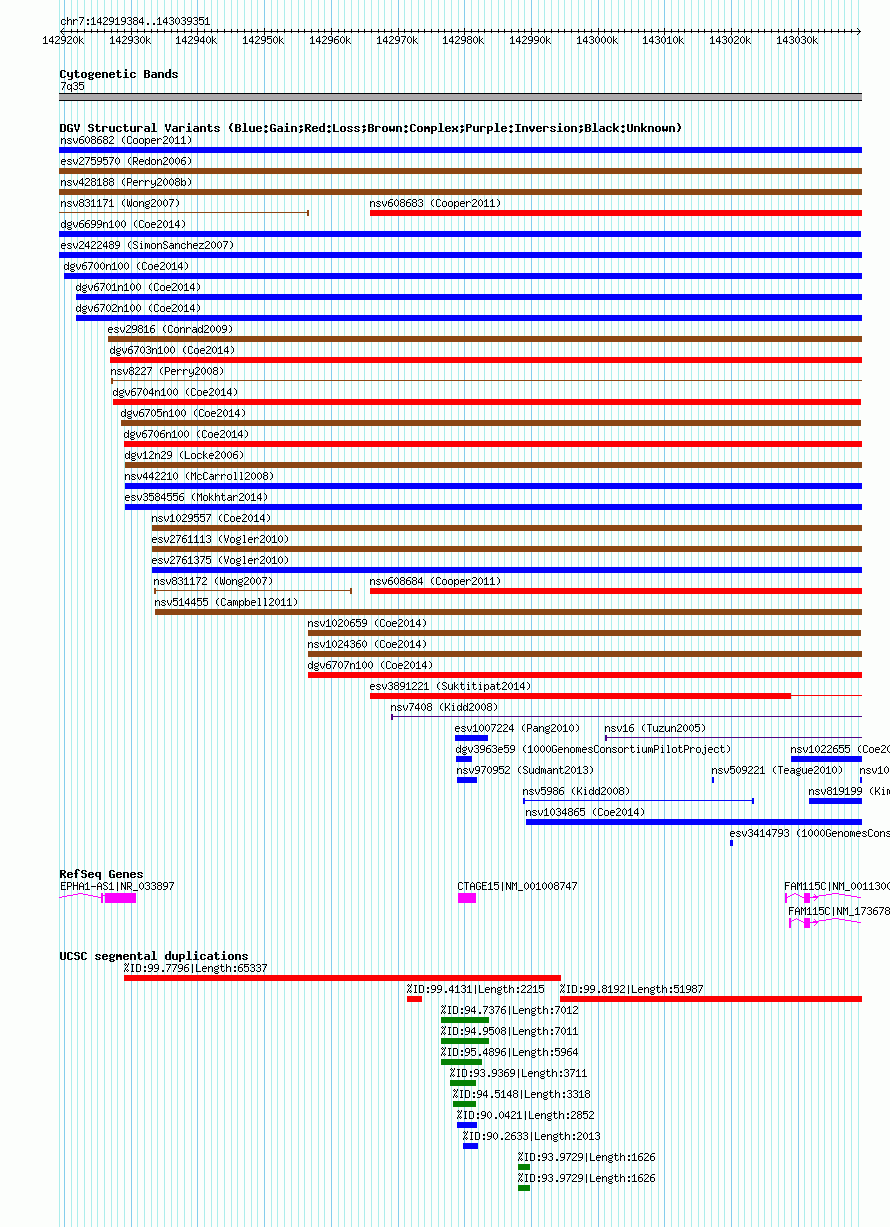Open variant nsv970952 (Sudmant2013) label
Image resolution: width=890 pixels, height=1227 pixels.
click(x=526, y=770)
